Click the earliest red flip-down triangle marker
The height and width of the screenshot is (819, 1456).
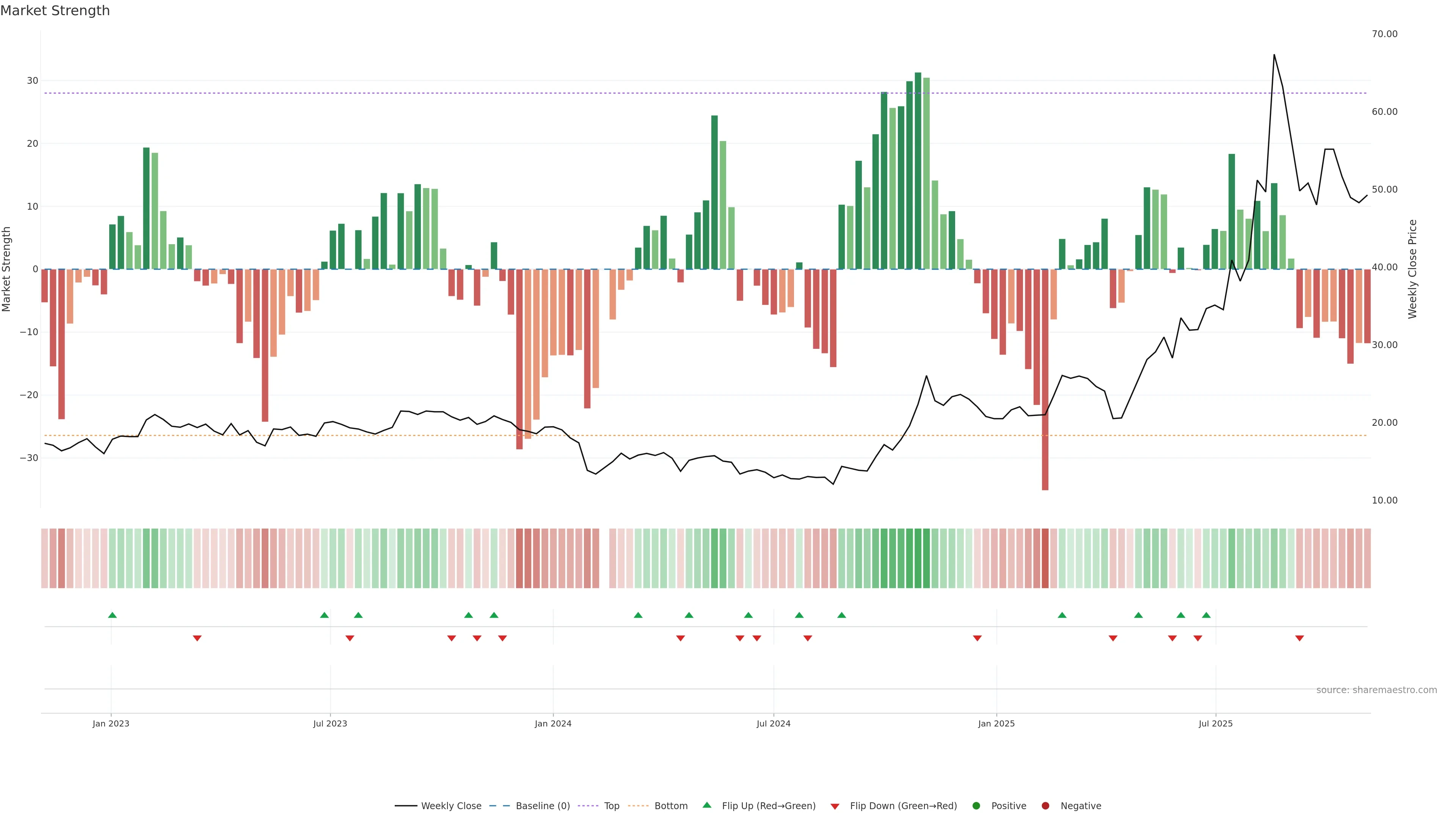pos(197,638)
